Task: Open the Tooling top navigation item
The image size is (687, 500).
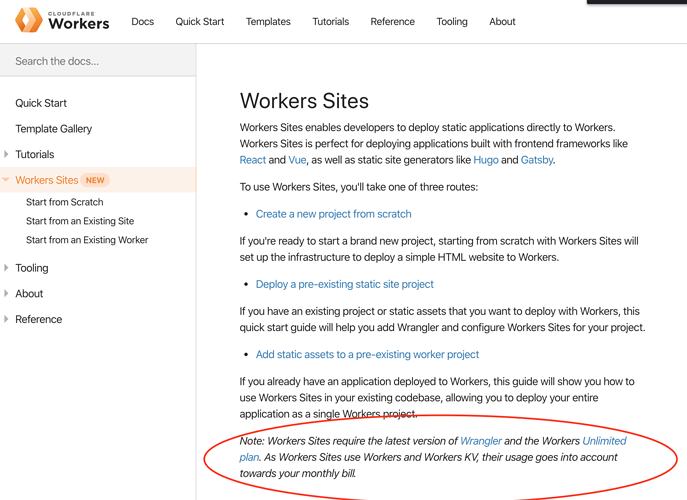Action: point(452,21)
